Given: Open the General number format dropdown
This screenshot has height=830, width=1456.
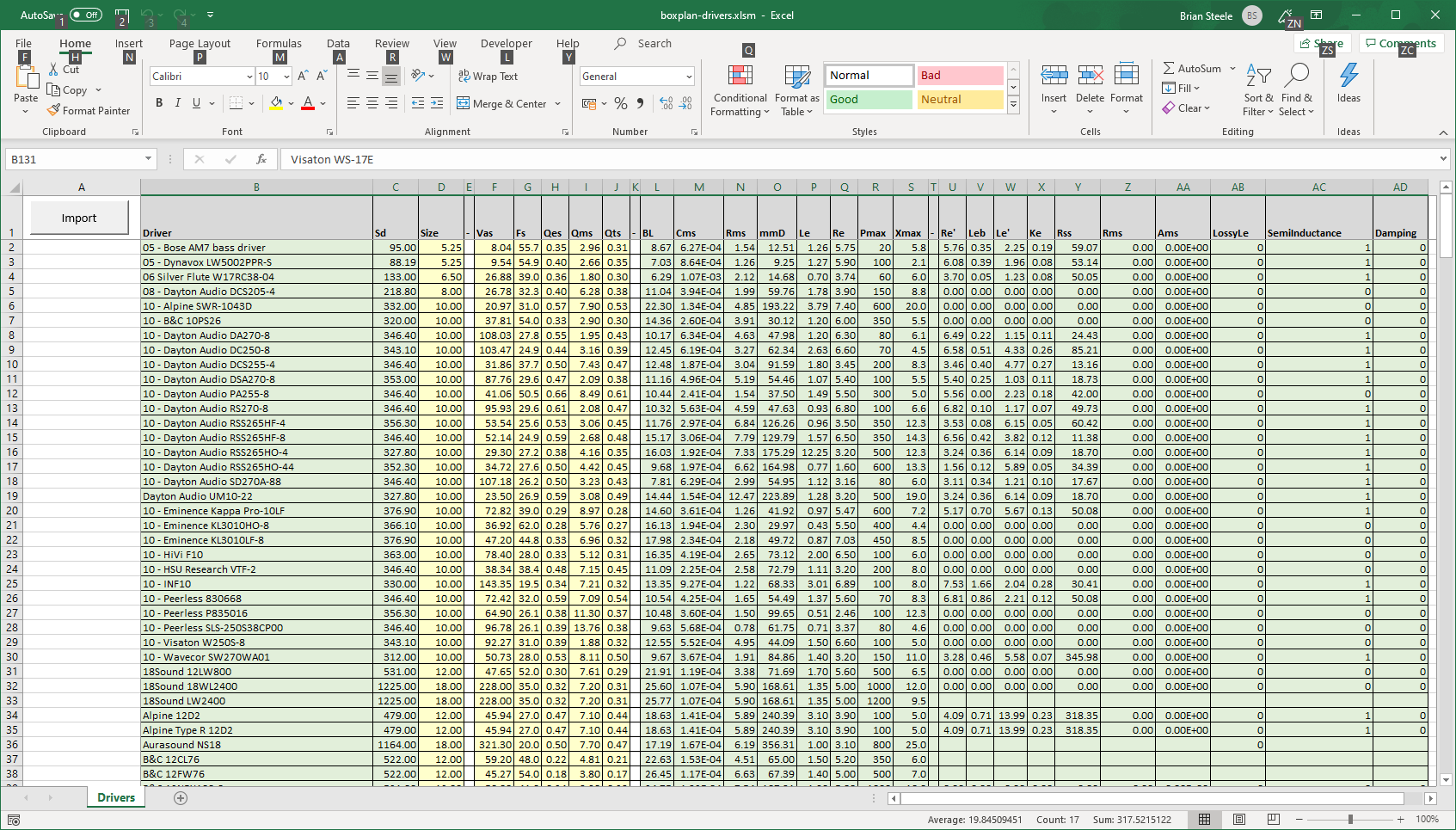Looking at the screenshot, I should 689,77.
